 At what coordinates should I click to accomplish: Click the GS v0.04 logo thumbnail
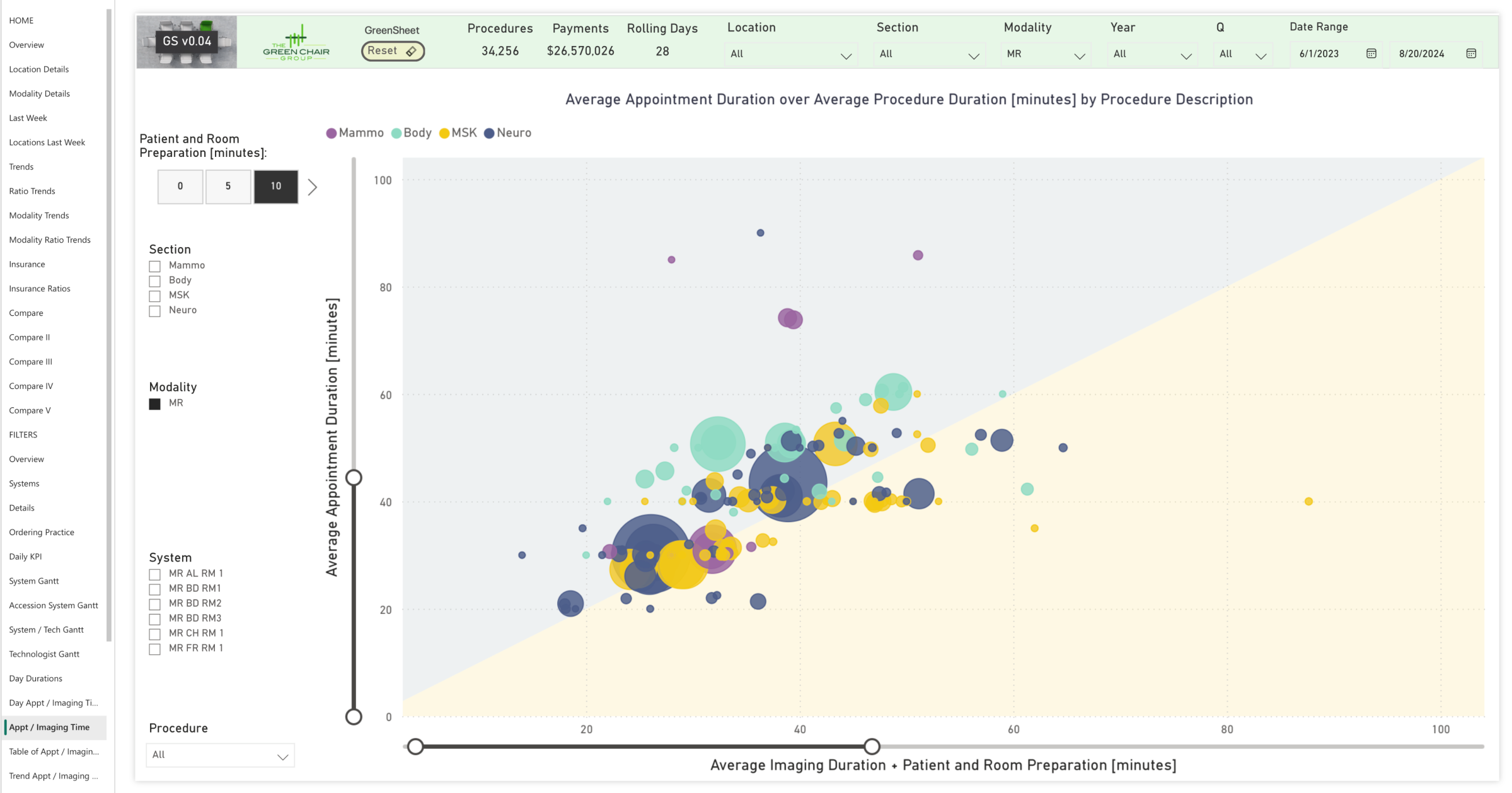click(187, 42)
